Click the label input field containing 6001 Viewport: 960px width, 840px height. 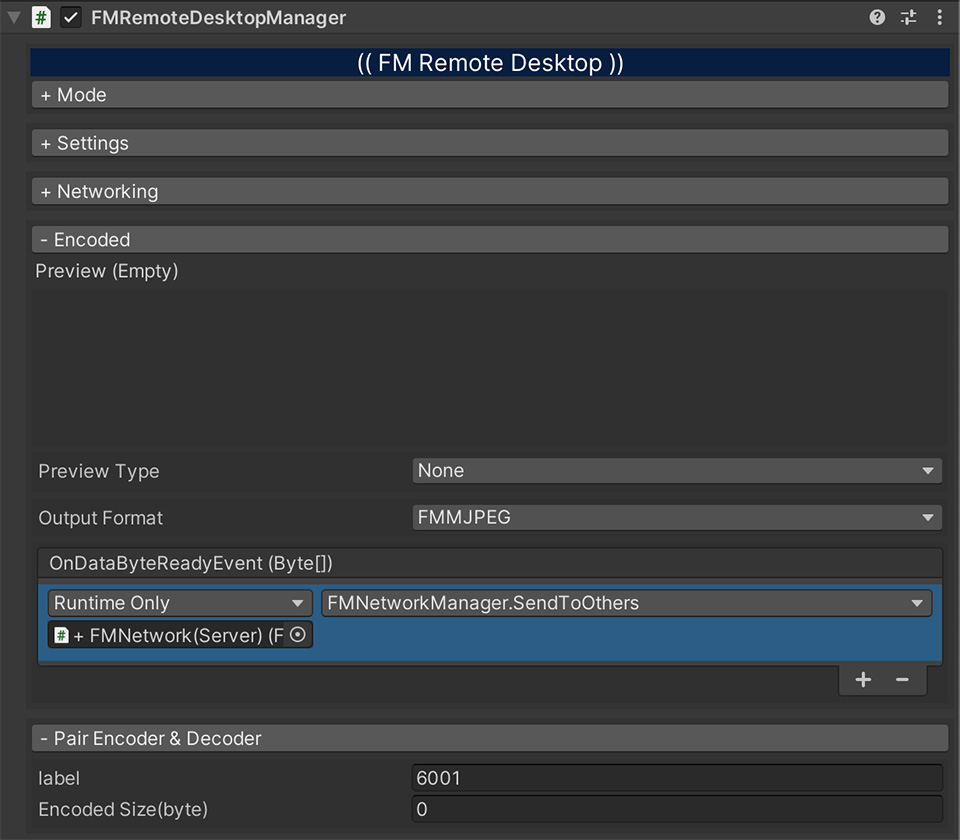coord(676,778)
